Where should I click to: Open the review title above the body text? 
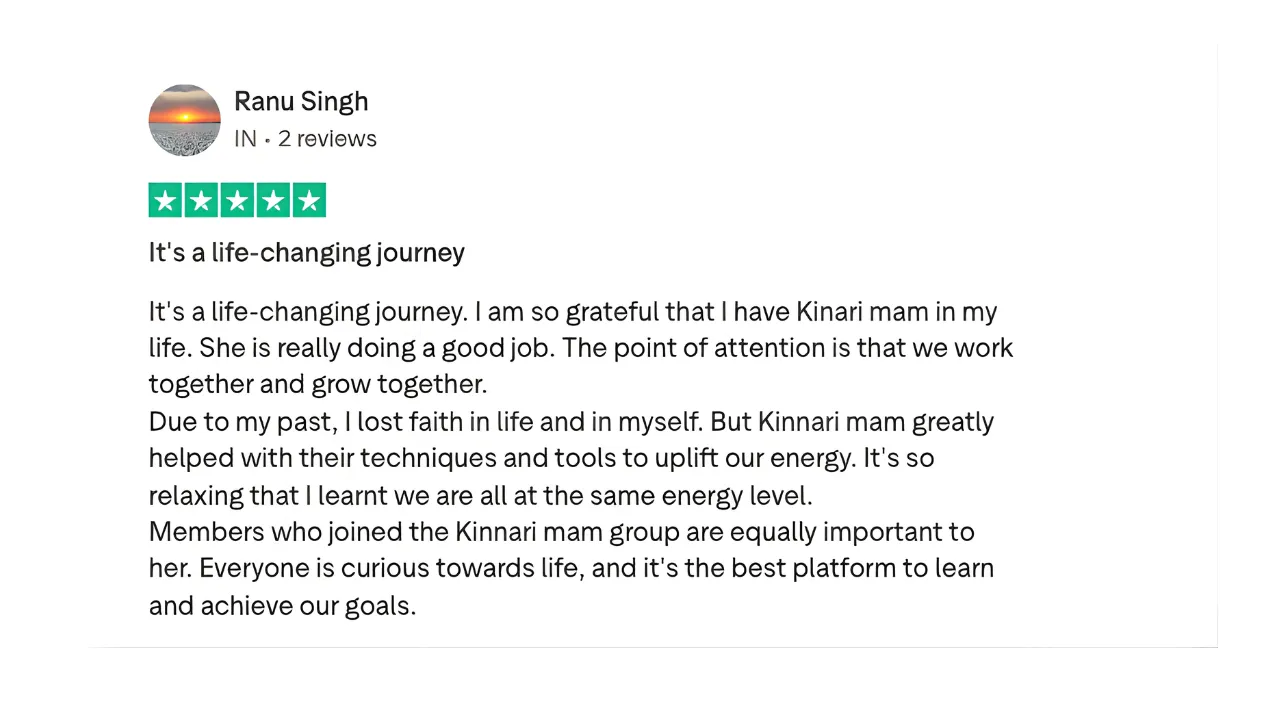coord(306,253)
